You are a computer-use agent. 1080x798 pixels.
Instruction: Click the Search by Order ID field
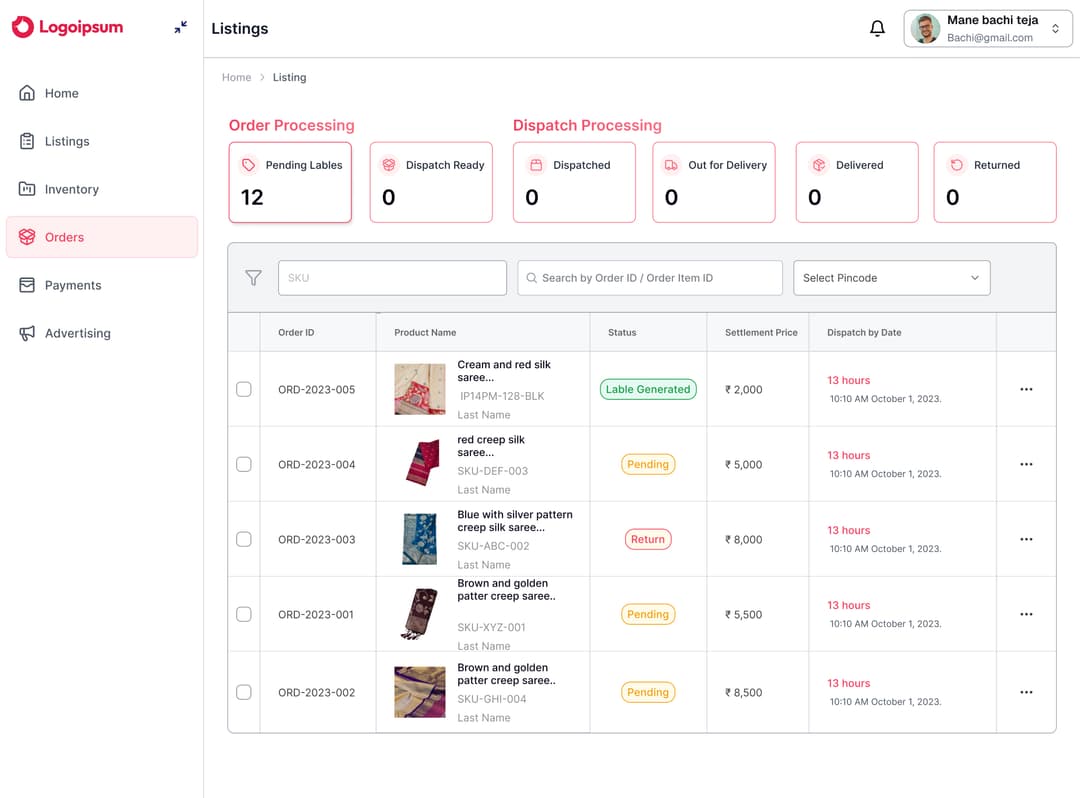[x=649, y=277]
